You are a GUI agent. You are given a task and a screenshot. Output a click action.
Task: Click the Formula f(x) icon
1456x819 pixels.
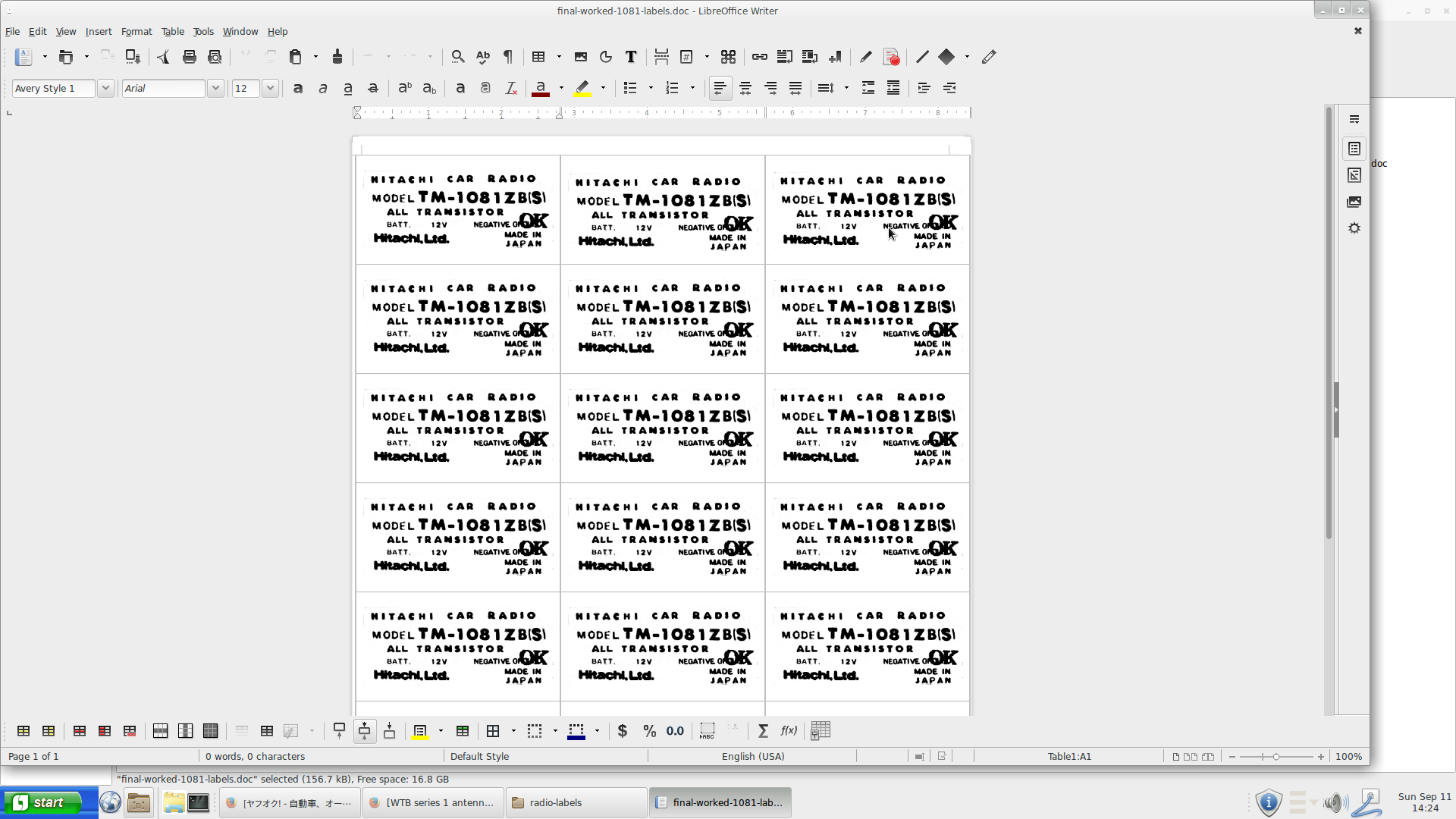click(x=789, y=731)
